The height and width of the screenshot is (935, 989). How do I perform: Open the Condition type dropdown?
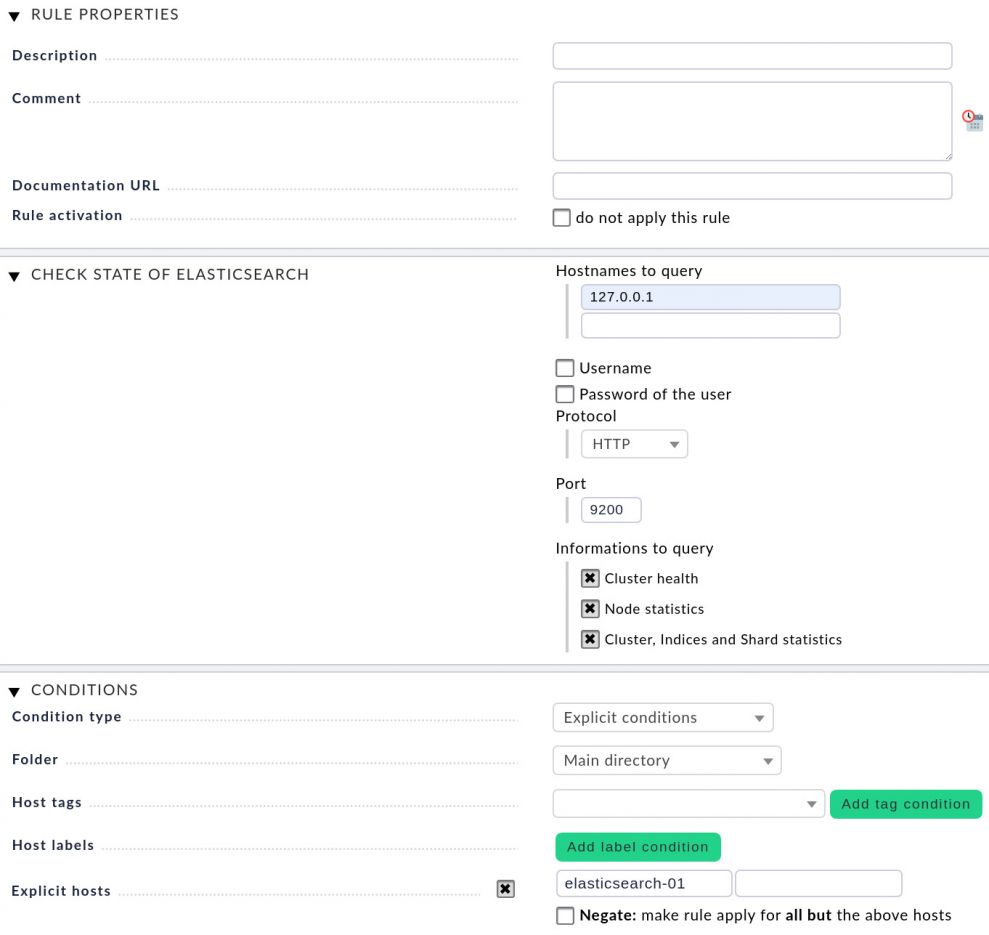pyautogui.click(x=663, y=718)
